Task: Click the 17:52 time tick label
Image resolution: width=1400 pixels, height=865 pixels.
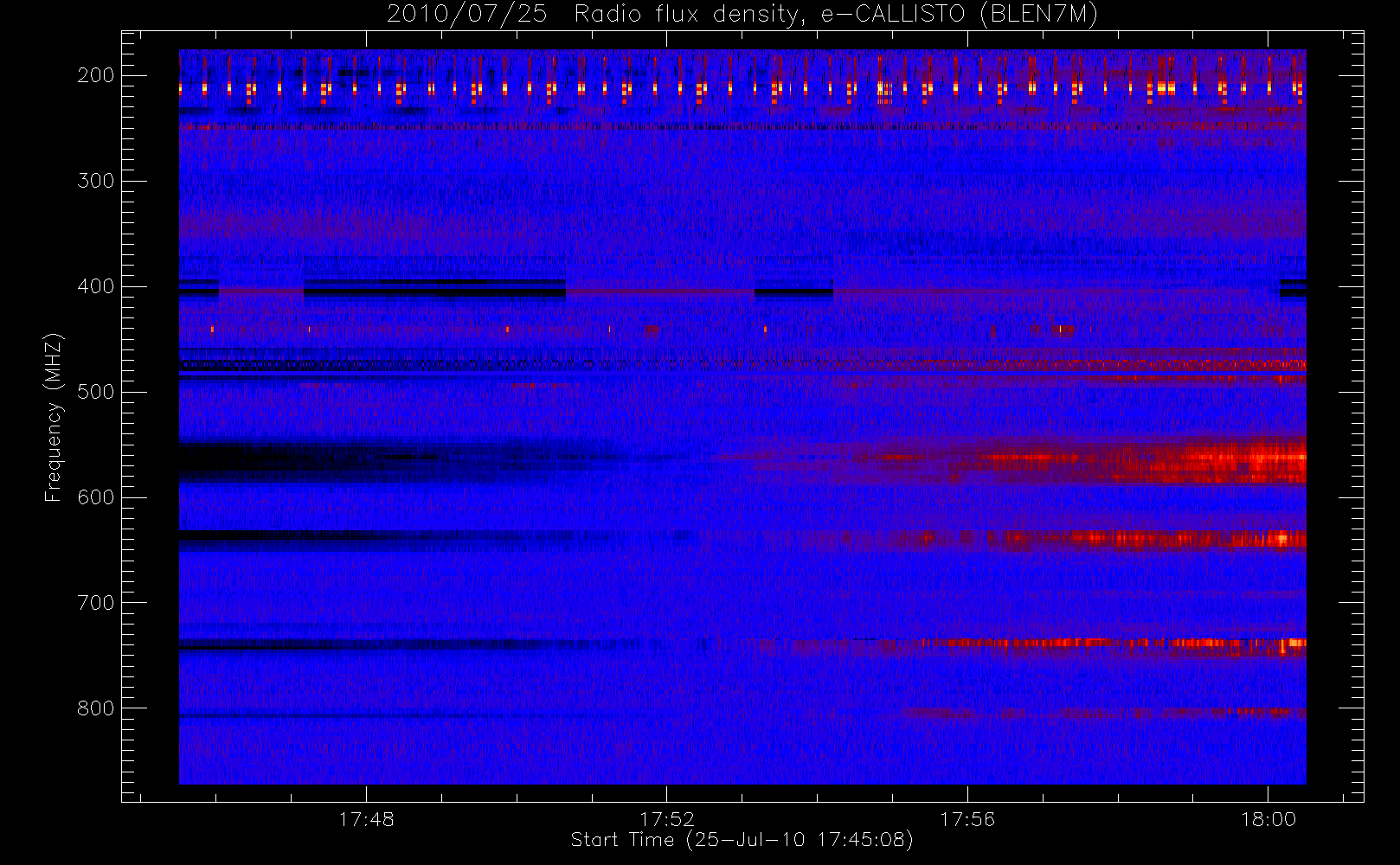Action: [667, 819]
